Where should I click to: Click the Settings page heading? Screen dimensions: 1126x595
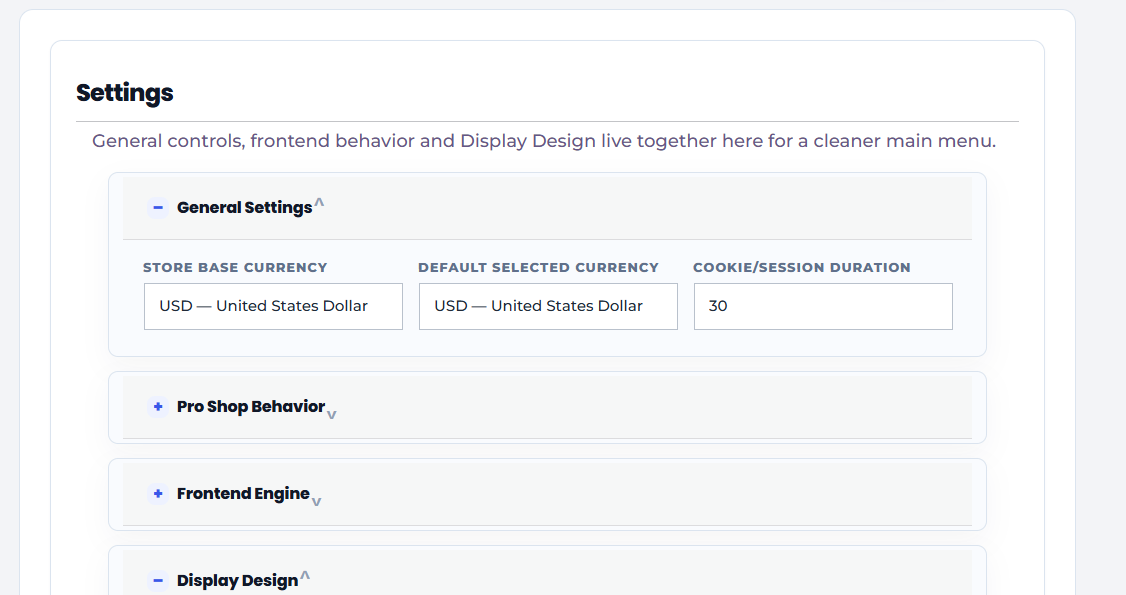[x=125, y=93]
